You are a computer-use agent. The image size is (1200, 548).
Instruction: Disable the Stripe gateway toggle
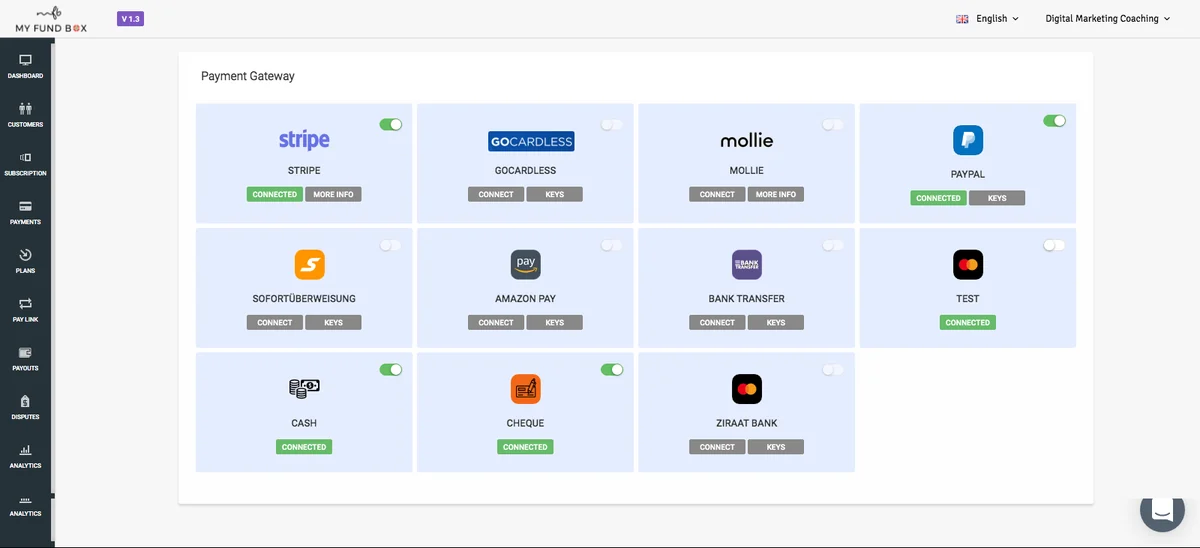pyautogui.click(x=391, y=125)
